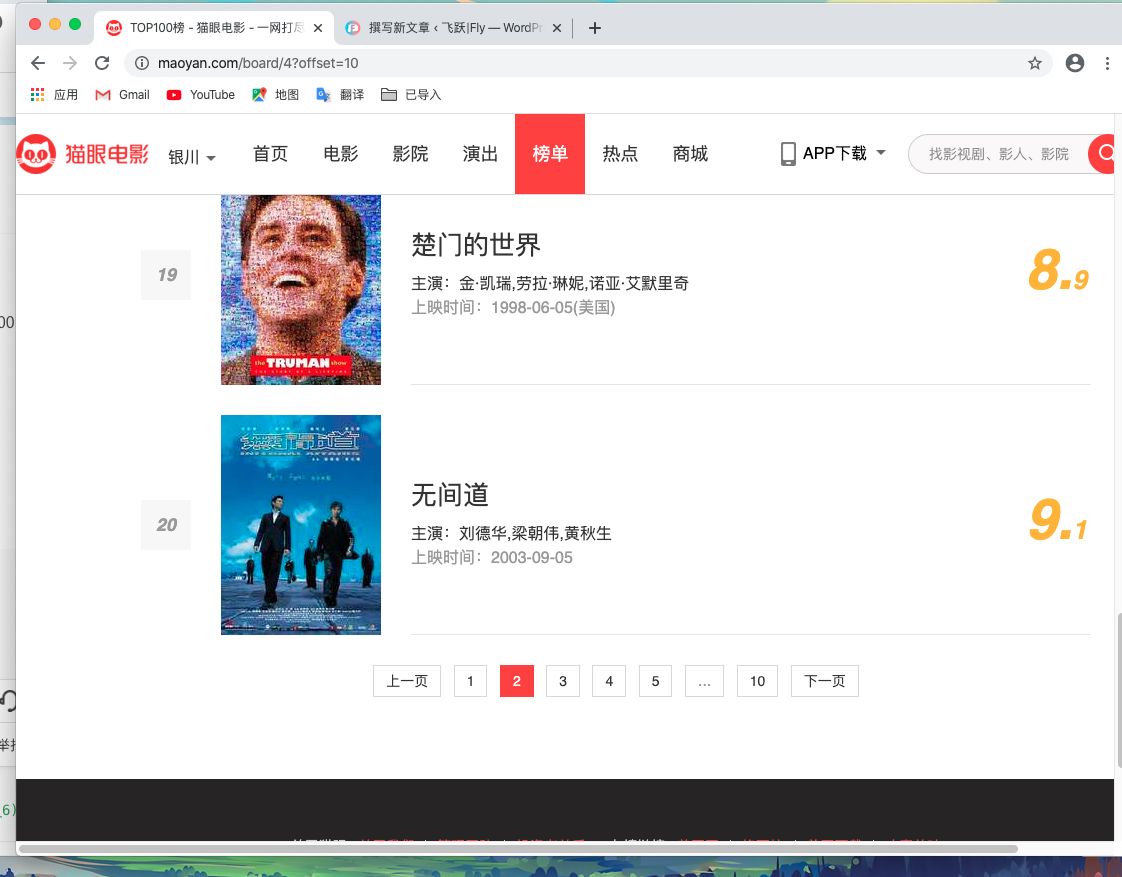Go to the 影院 nav item
Viewport: 1122px width, 877px height.
click(410, 154)
